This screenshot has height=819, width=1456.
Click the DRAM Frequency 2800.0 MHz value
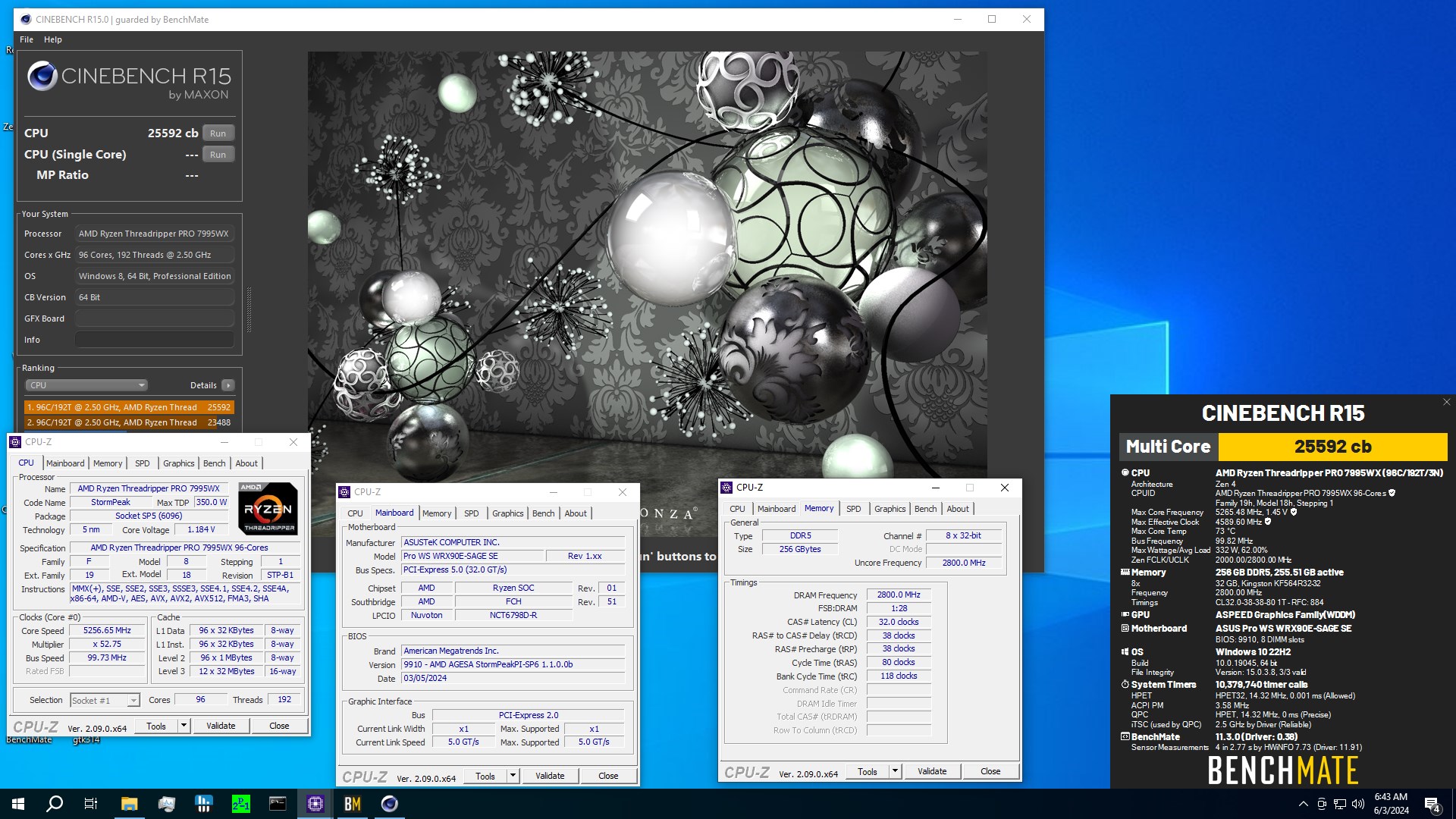tap(899, 595)
